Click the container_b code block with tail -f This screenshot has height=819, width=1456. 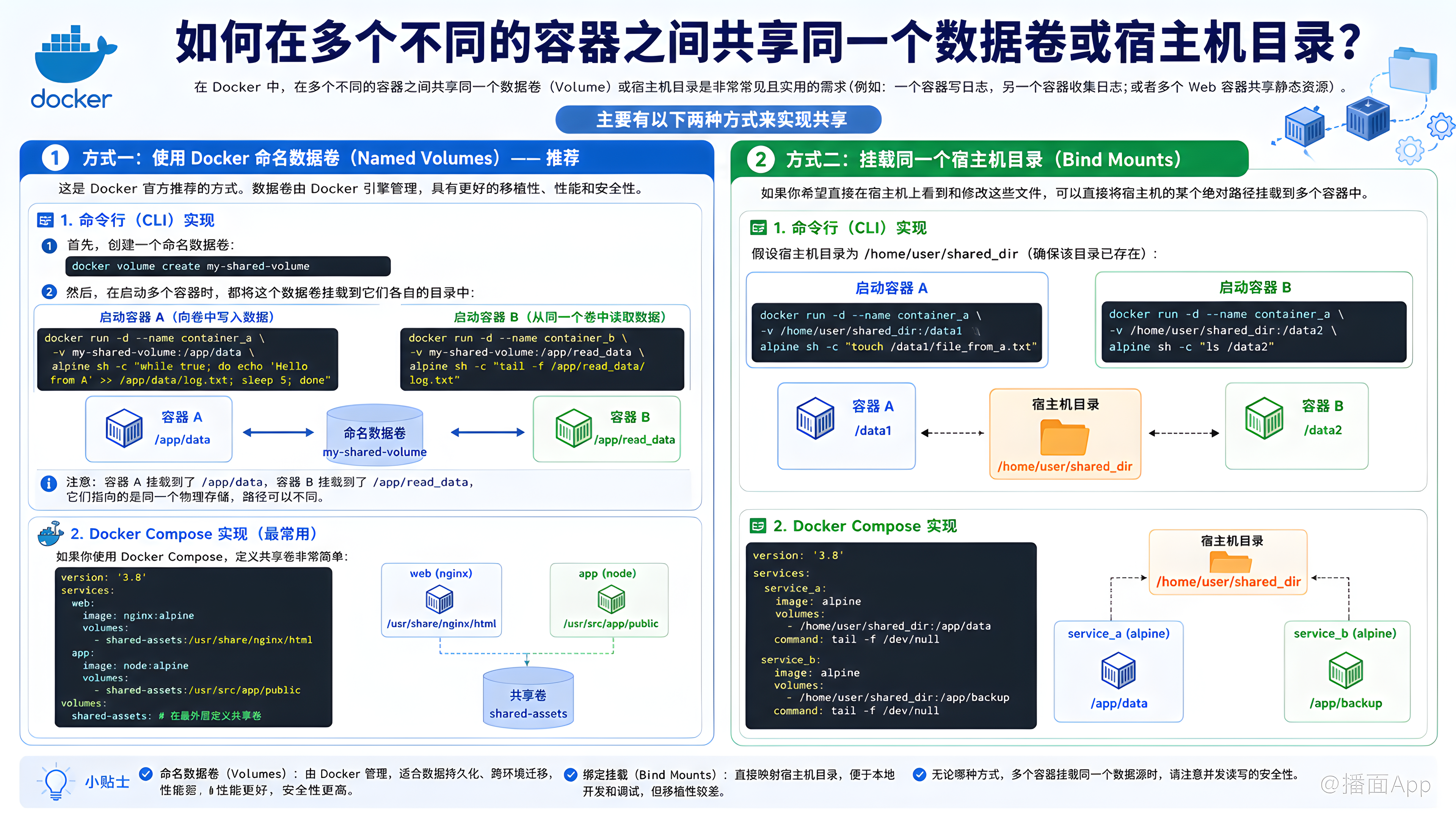[x=542, y=359]
